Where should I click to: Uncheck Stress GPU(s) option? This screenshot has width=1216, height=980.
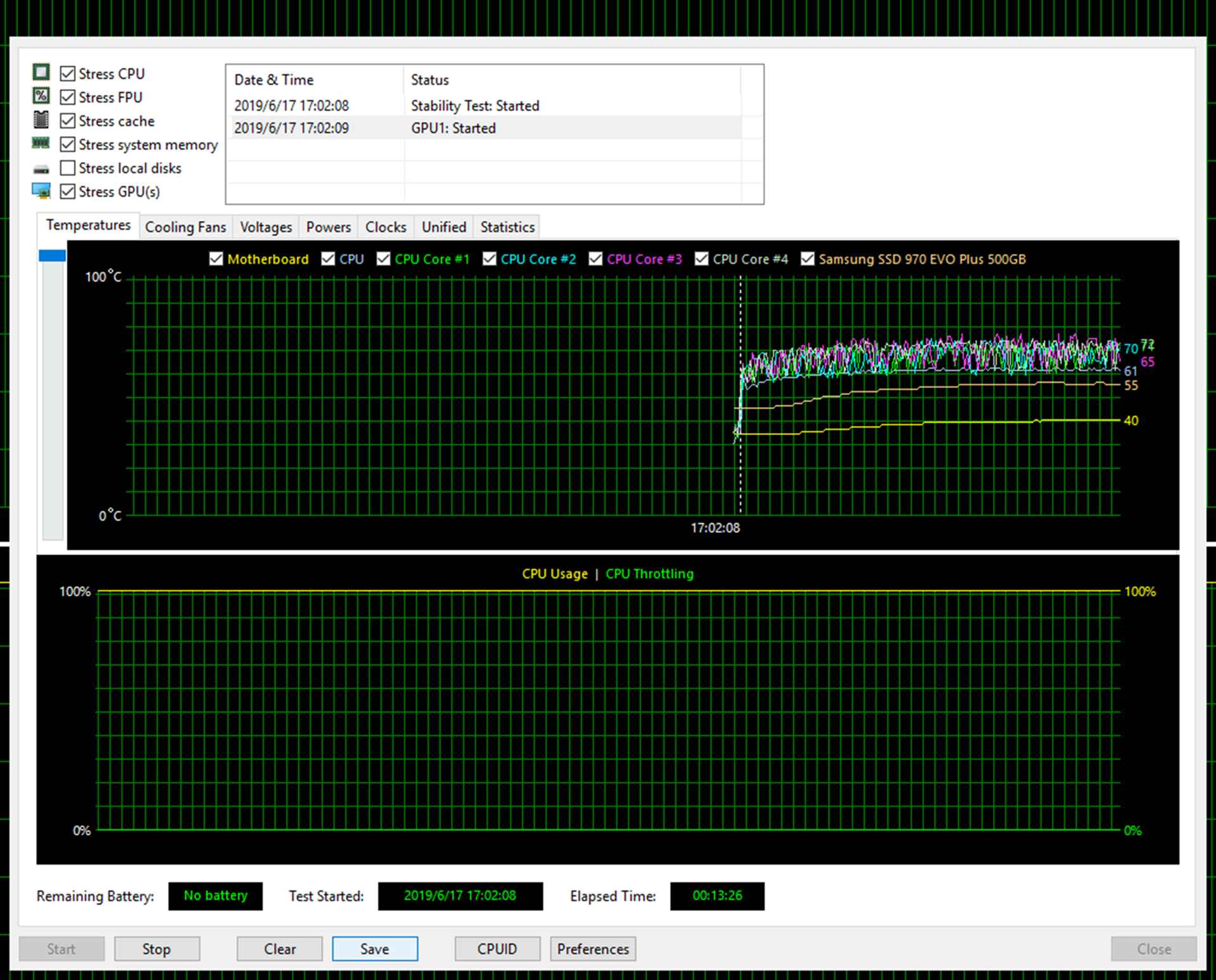[x=68, y=192]
